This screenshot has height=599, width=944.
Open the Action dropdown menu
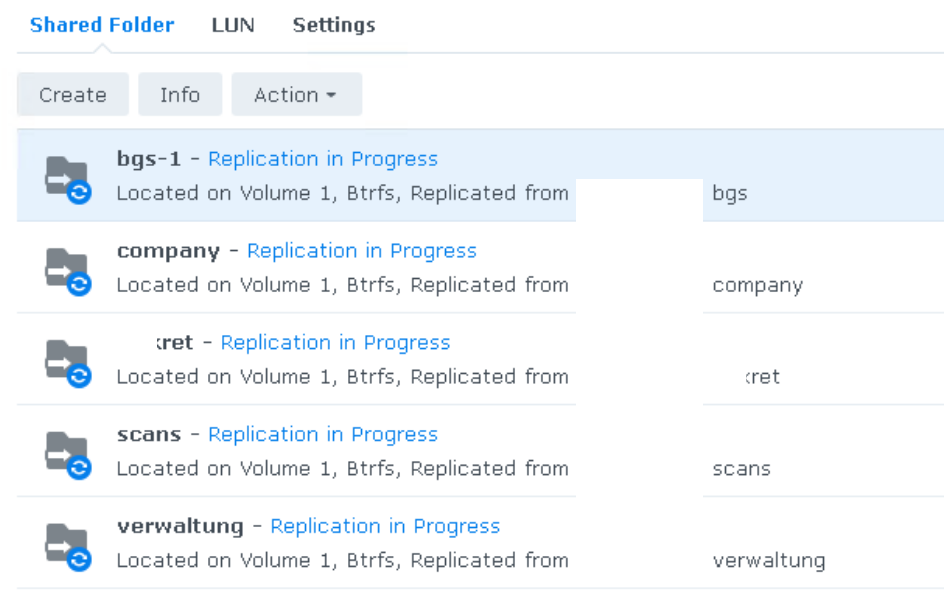tap(296, 95)
